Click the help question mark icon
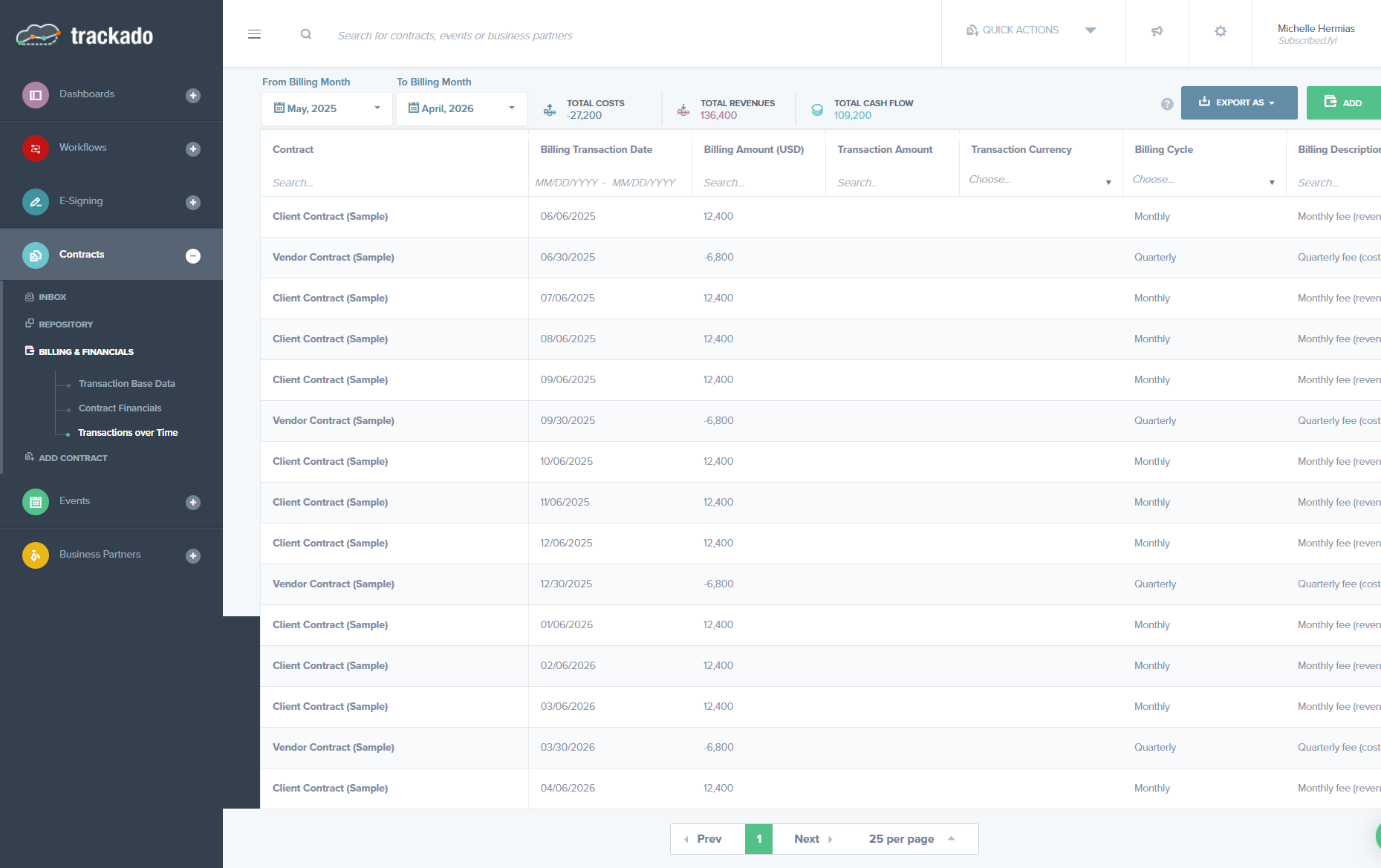 [1167, 104]
